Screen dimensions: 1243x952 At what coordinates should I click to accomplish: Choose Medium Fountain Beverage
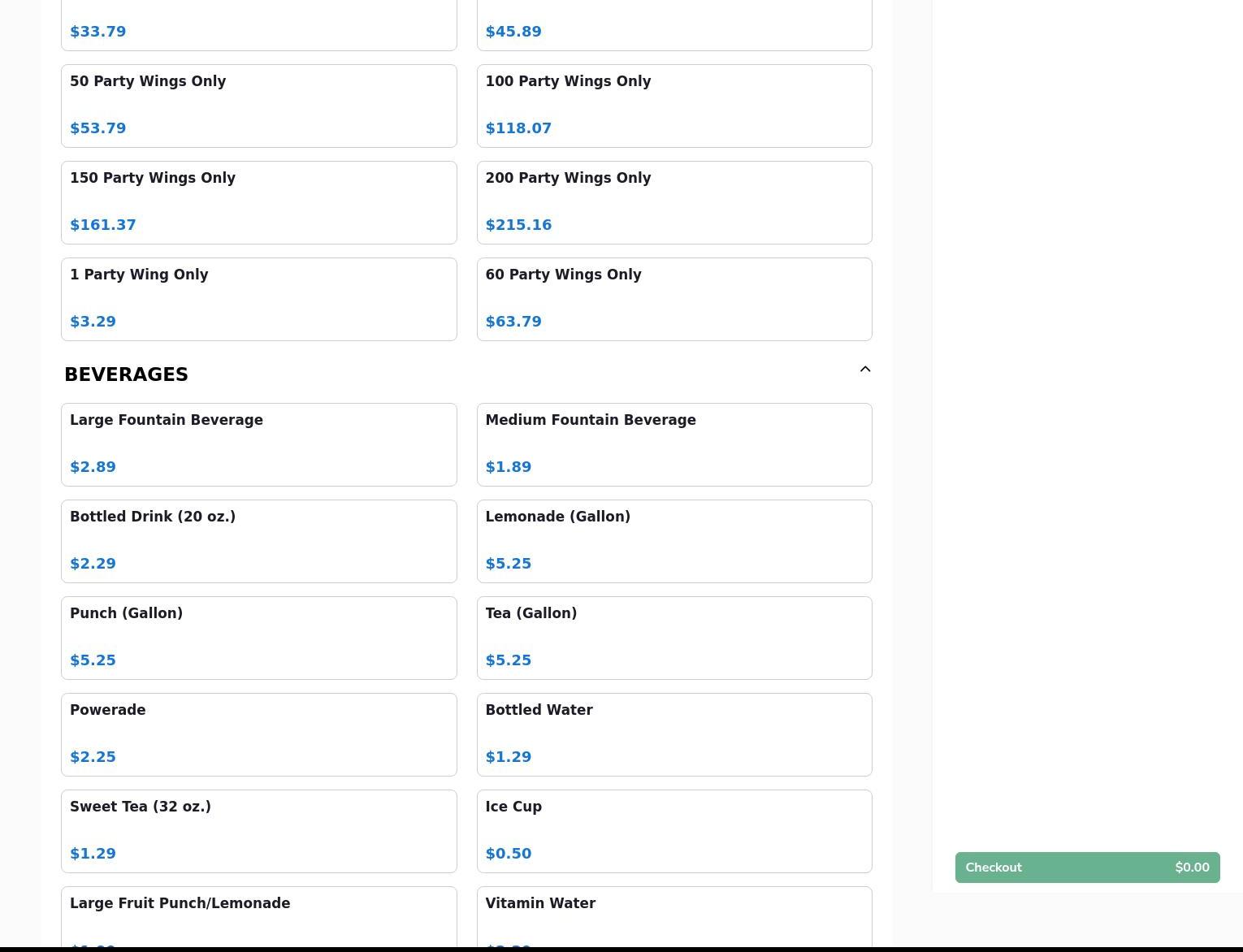[673, 444]
